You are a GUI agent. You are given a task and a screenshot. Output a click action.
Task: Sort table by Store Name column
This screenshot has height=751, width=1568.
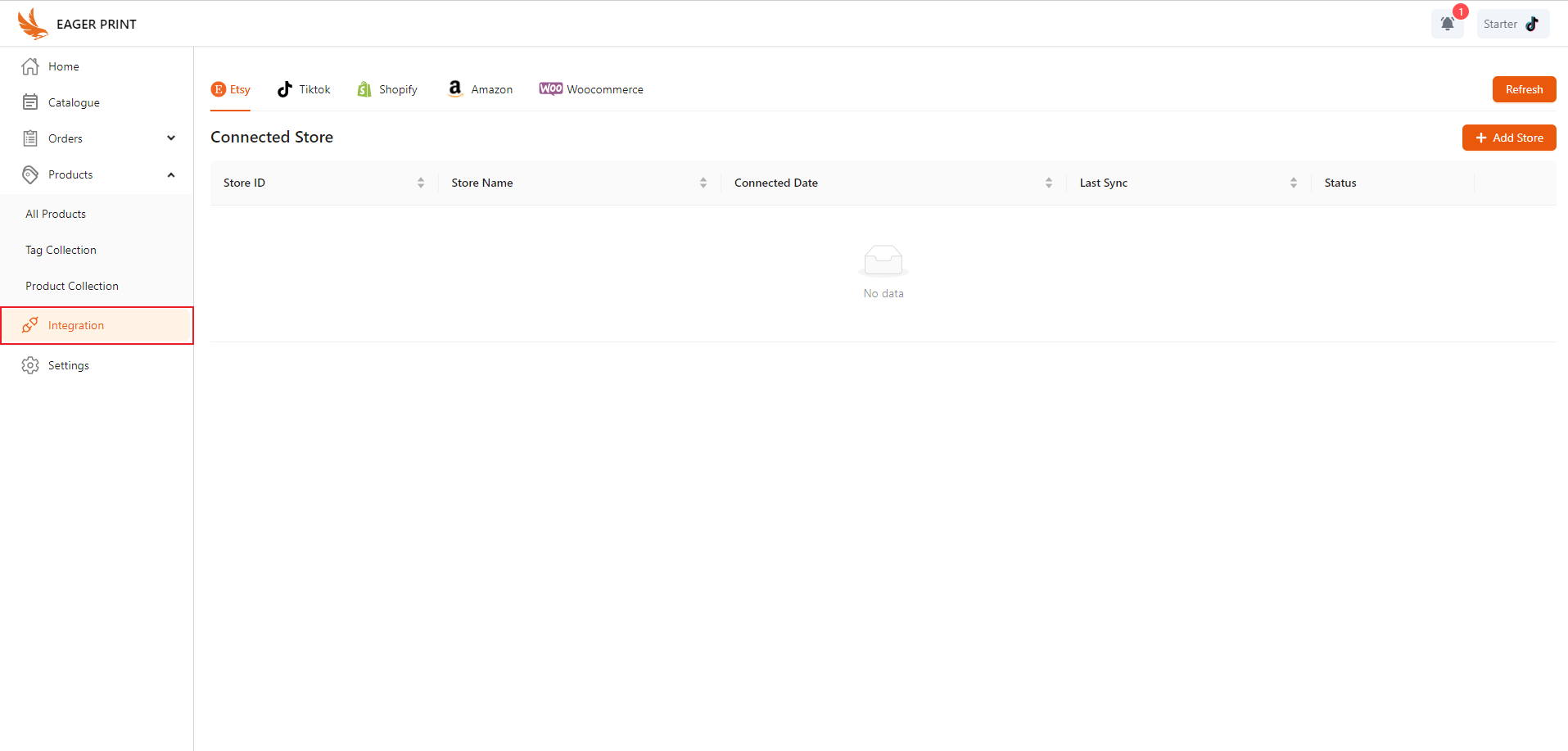click(703, 183)
